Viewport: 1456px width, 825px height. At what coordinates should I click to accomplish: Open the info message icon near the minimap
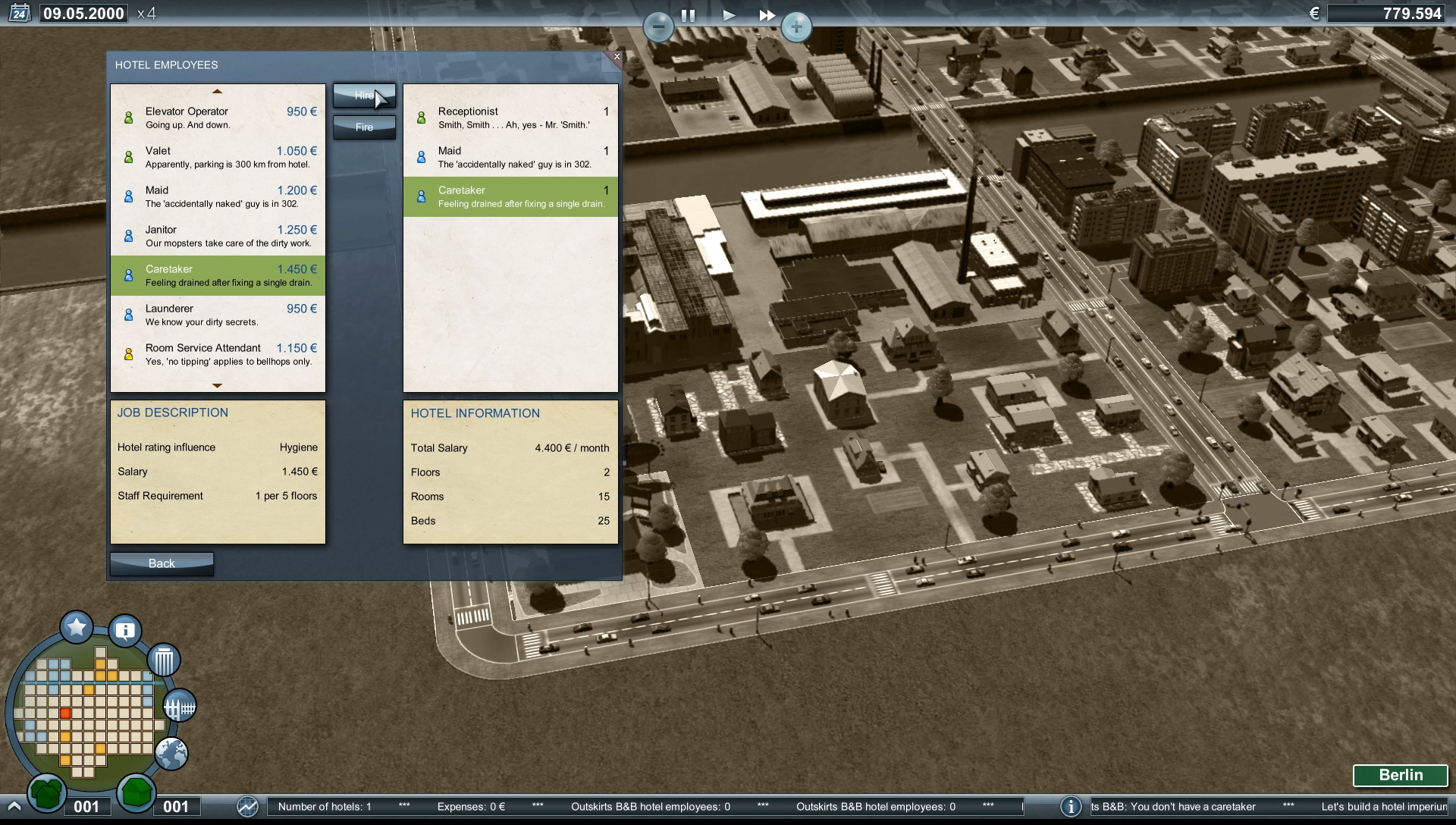coord(124,630)
